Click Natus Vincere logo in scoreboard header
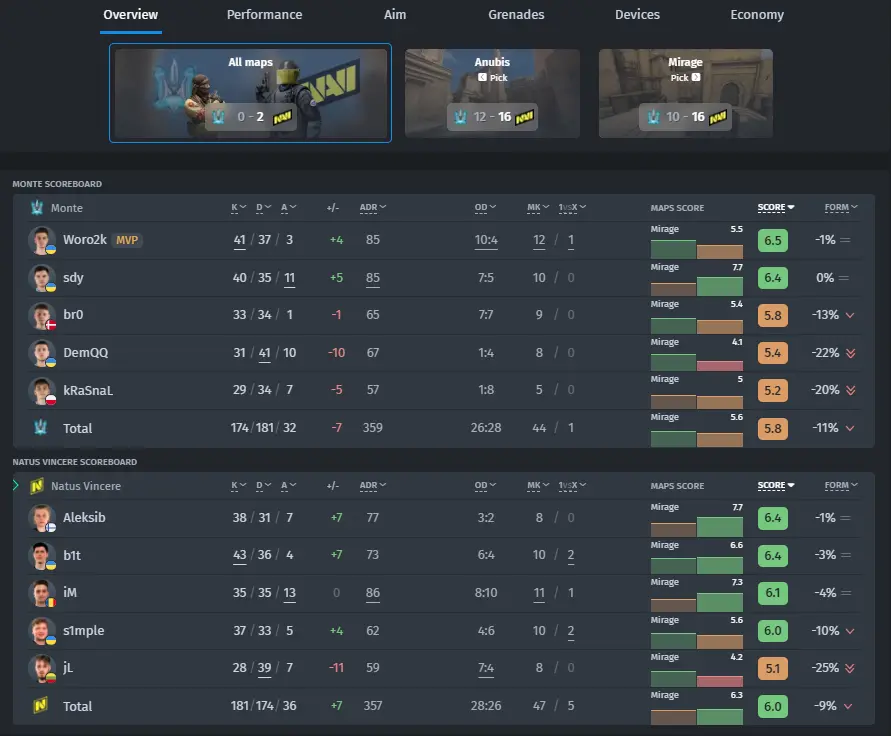Viewport: 891px width, 736px height. [x=37, y=486]
